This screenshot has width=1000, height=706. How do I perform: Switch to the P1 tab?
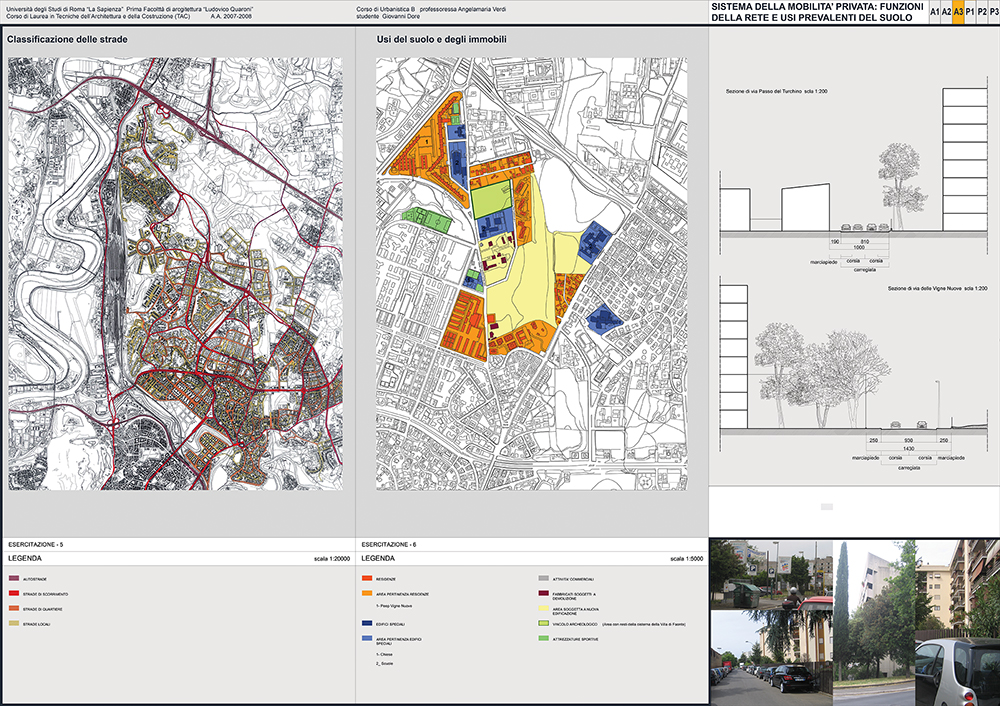(970, 12)
